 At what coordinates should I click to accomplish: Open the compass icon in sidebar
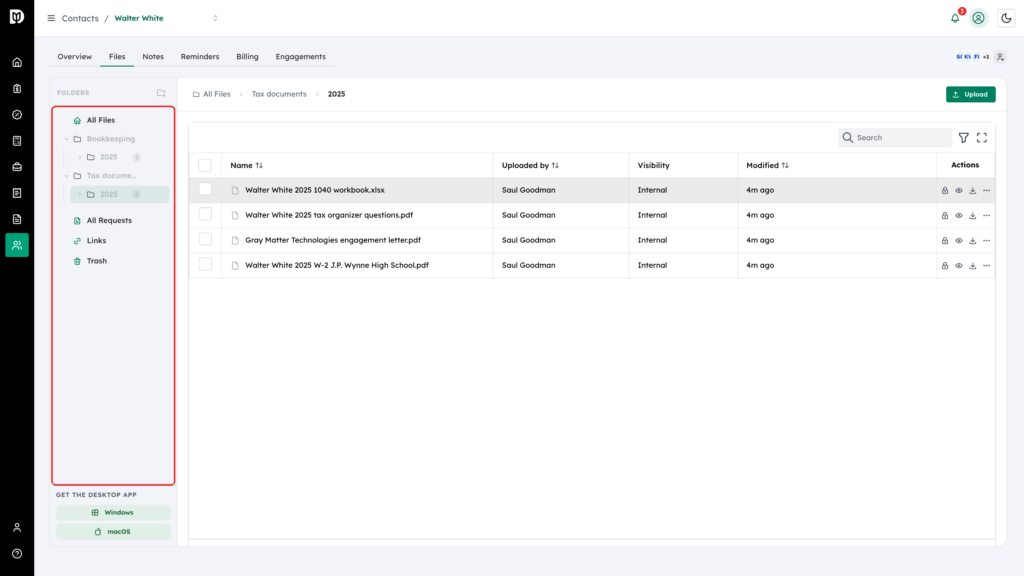pos(17,115)
